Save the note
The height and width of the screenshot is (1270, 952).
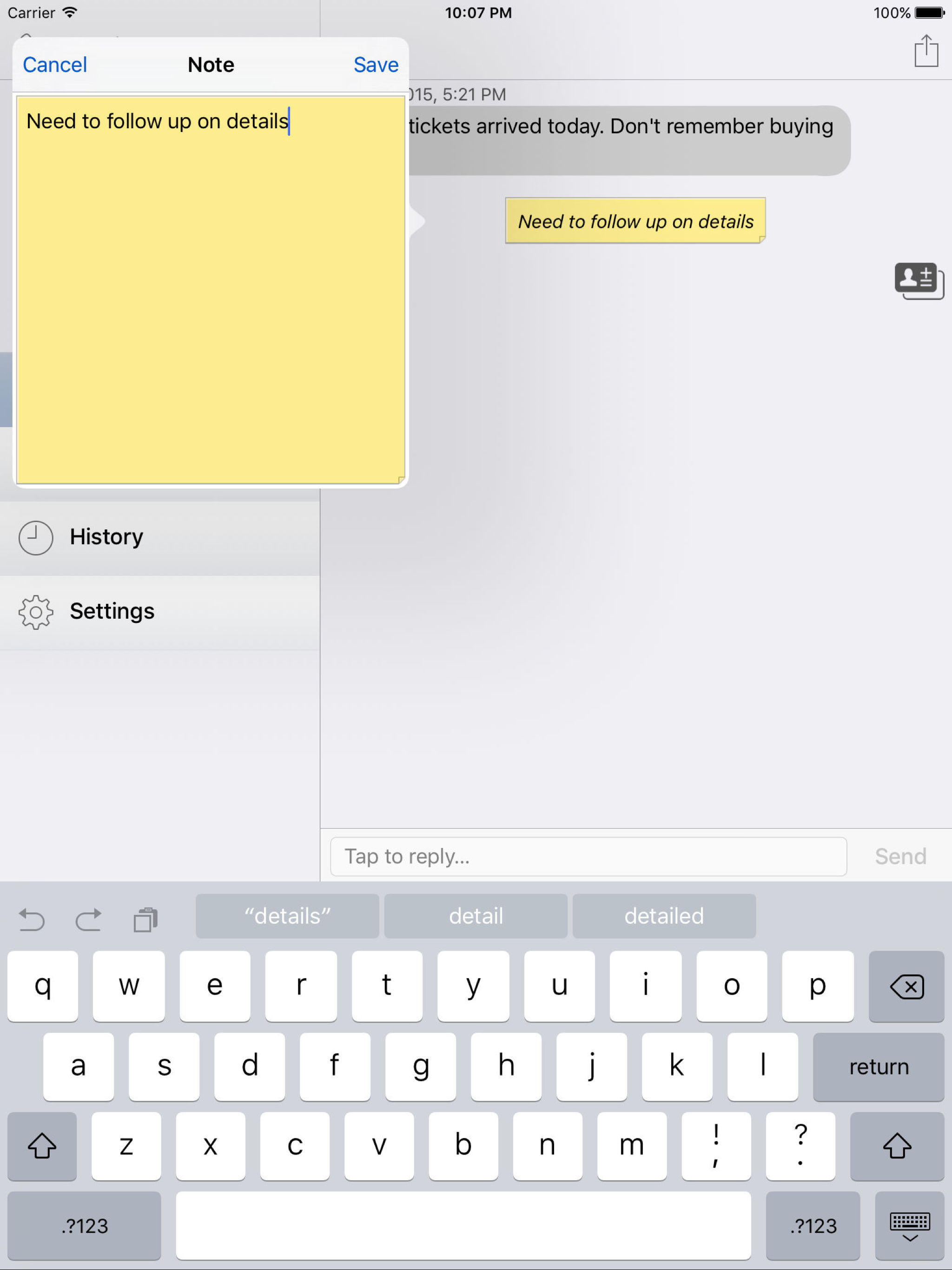376,65
